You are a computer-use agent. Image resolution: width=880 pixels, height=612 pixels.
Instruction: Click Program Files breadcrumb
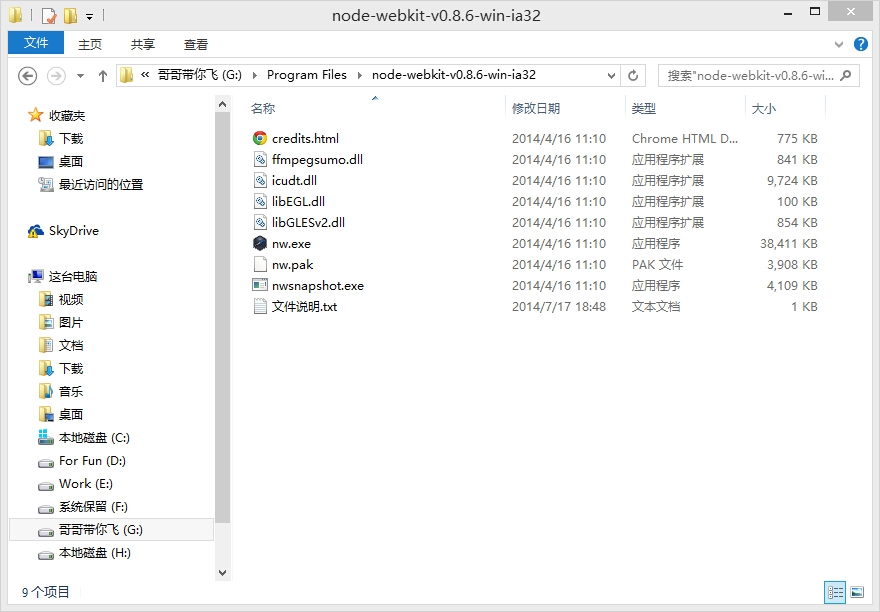click(306, 75)
